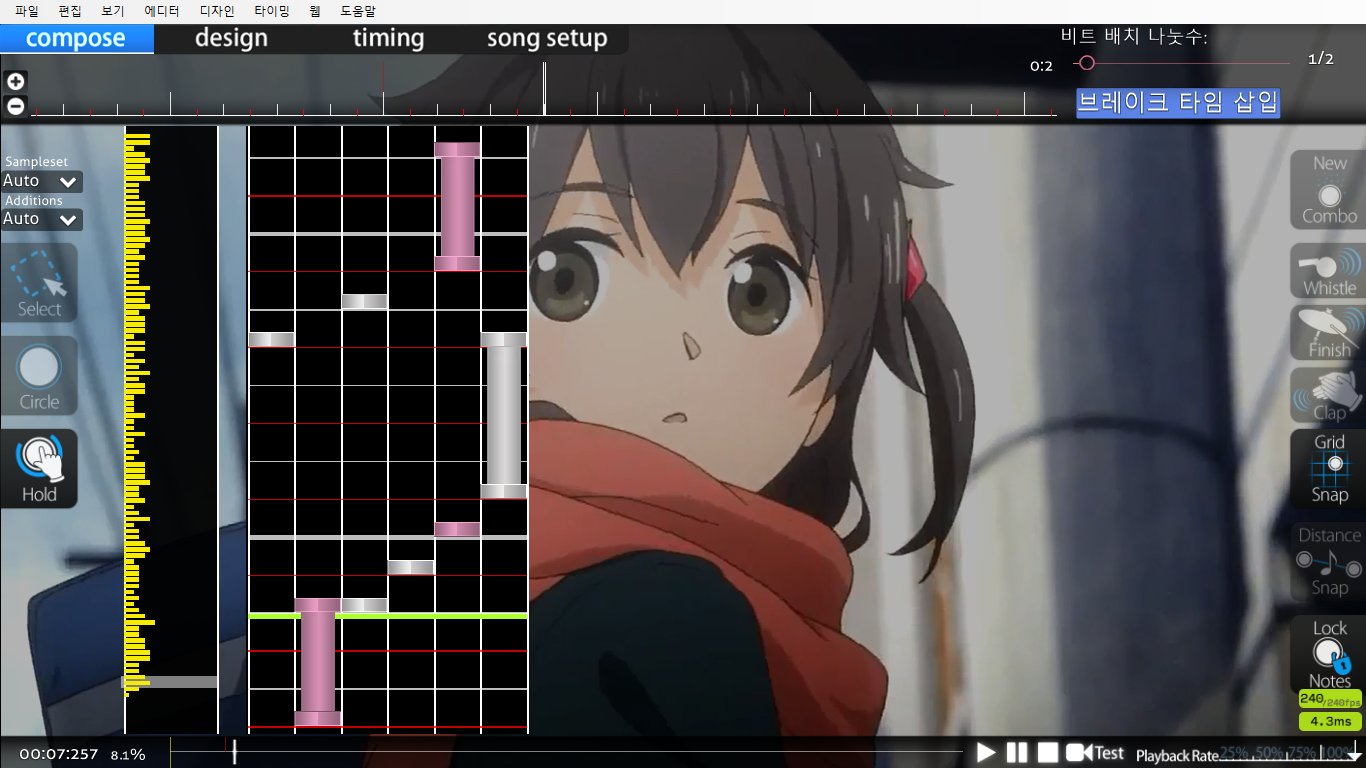Toggle Clap hitsound
Viewport: 1366px width, 768px height.
(1328, 395)
